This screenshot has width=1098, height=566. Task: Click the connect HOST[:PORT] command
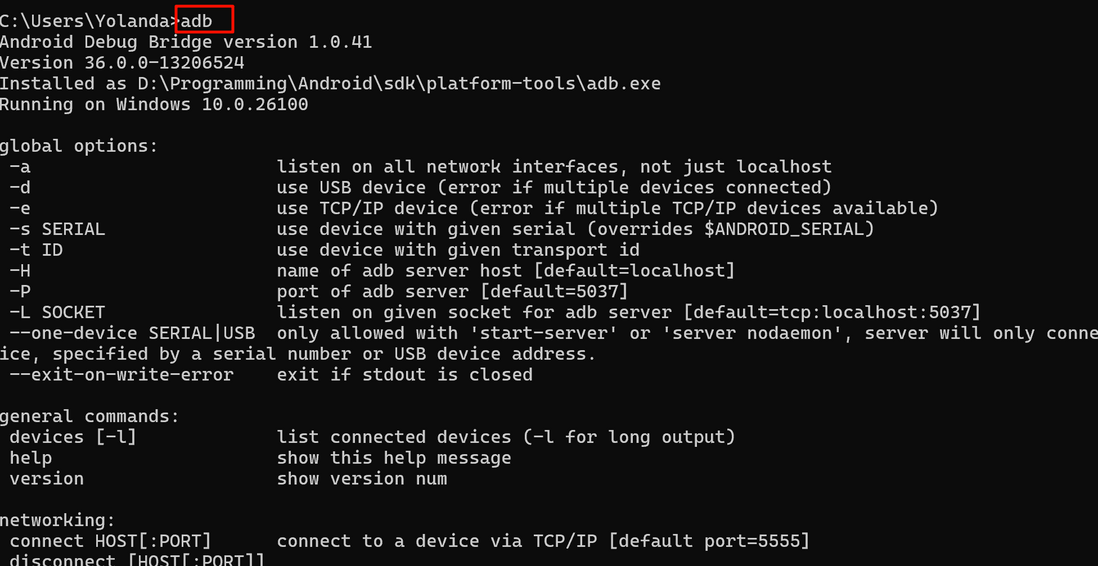tap(110, 541)
